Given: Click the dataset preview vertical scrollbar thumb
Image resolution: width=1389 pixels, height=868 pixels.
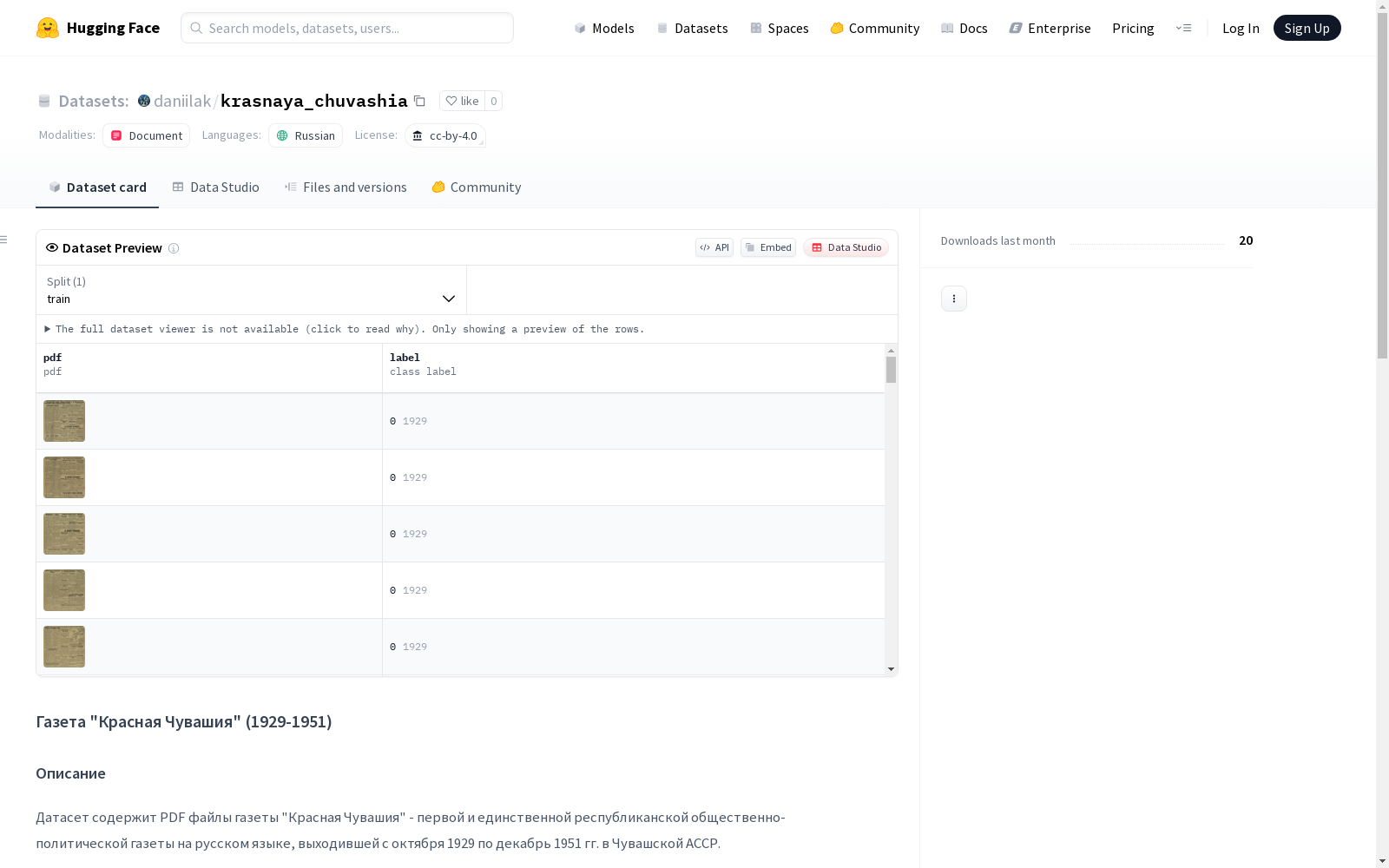Looking at the screenshot, I should pyautogui.click(x=891, y=370).
